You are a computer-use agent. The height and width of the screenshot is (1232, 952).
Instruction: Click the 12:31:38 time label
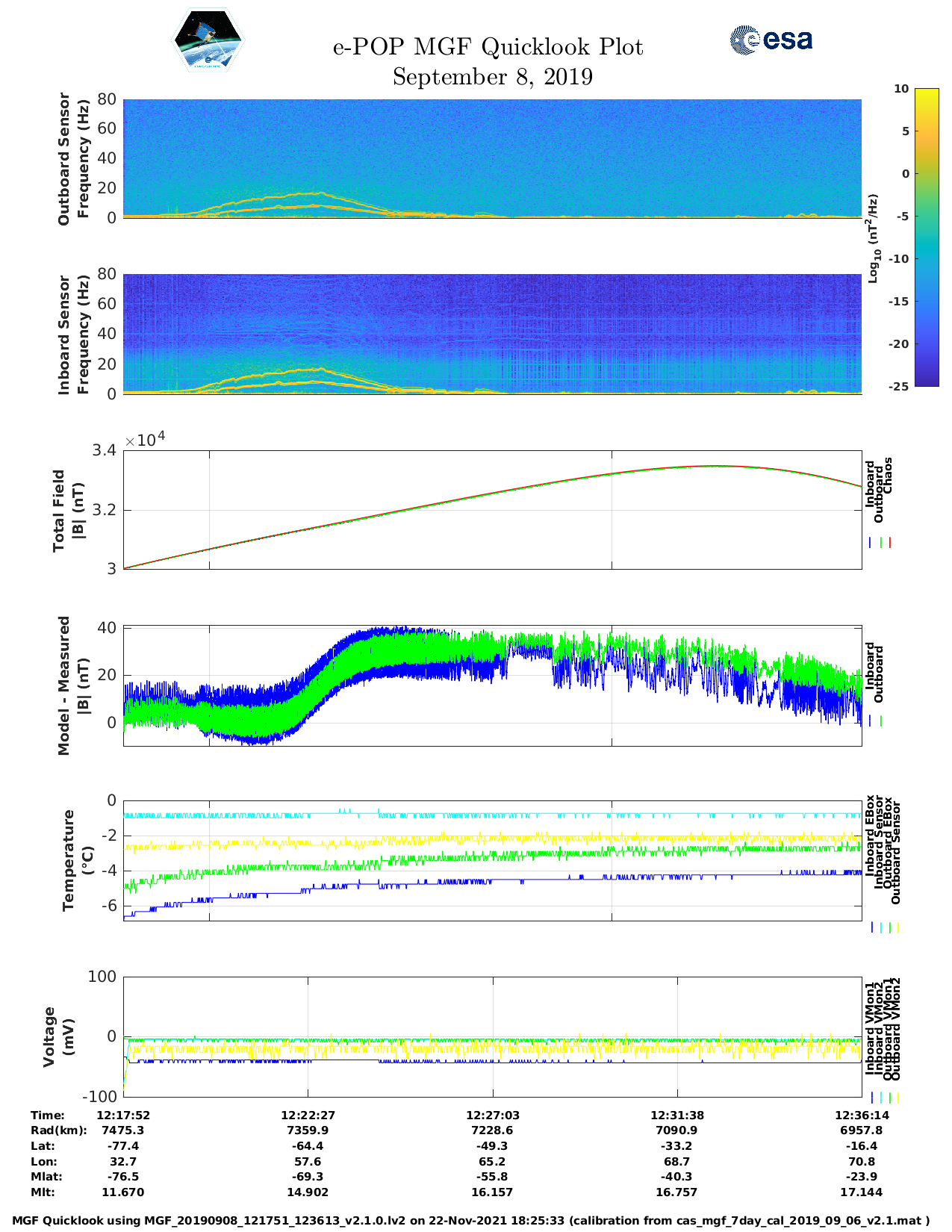[676, 1116]
